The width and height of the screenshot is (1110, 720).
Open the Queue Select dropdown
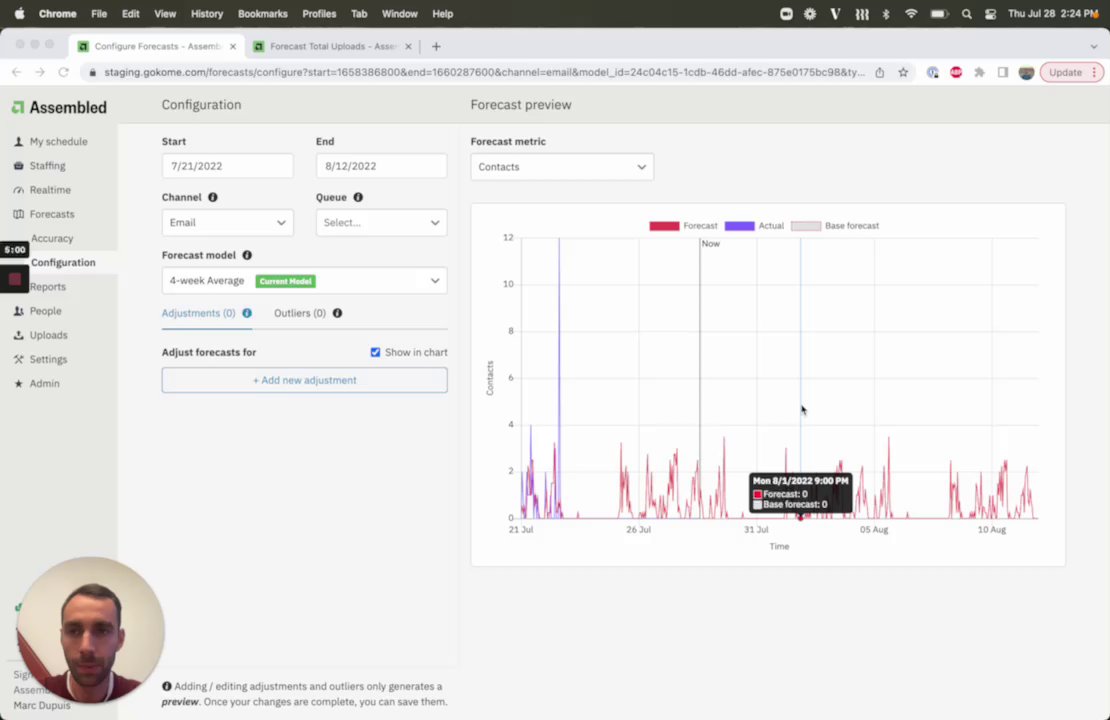382,222
